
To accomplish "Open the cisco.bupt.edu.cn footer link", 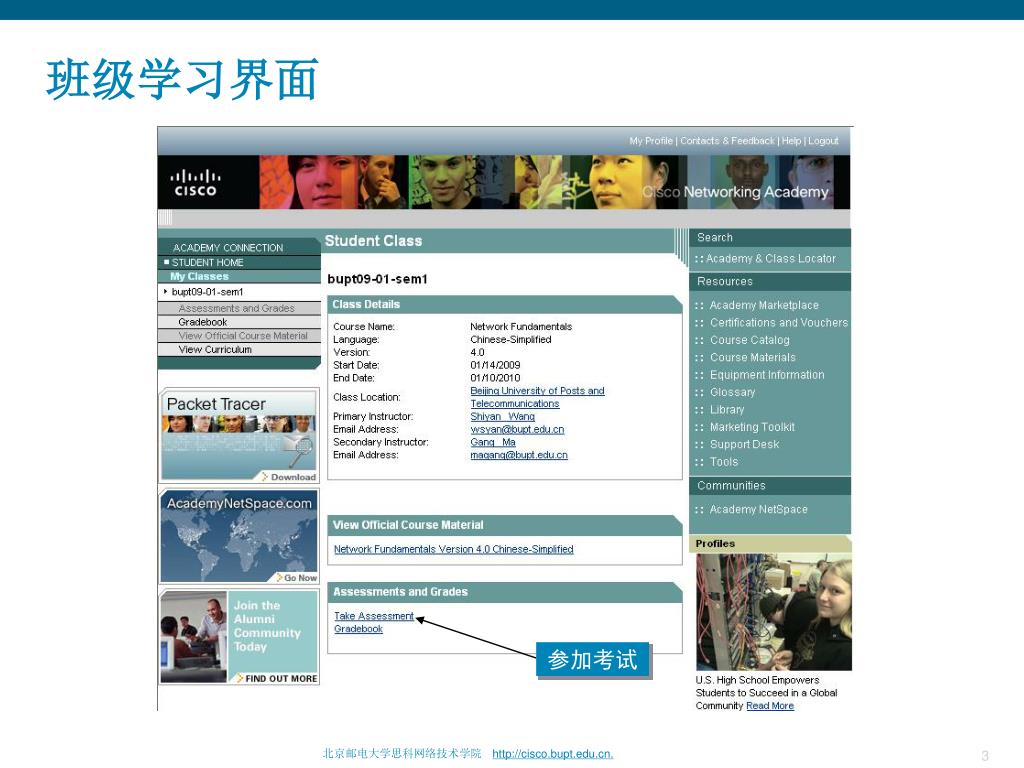I will click(x=552, y=754).
